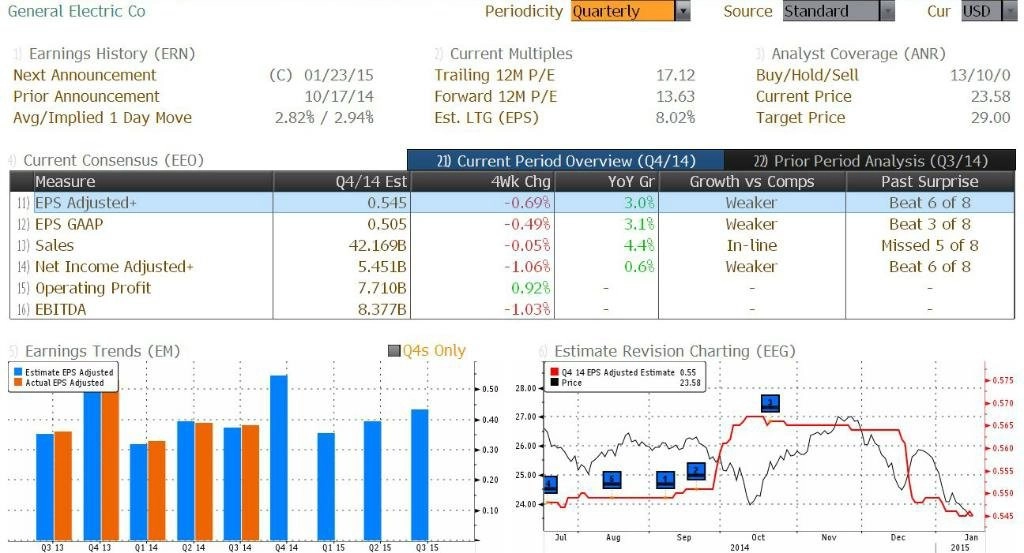Expand the arrow beside the Standard source box
This screenshot has height=553, width=1024.
tap(887, 11)
